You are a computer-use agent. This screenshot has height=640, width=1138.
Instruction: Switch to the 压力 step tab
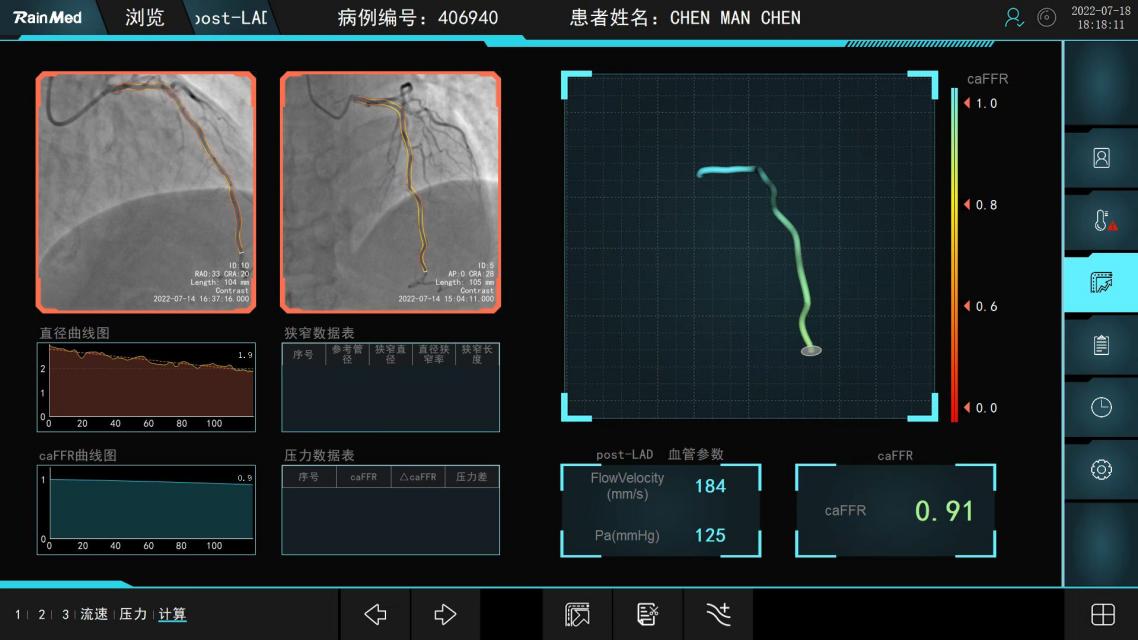[x=133, y=614]
